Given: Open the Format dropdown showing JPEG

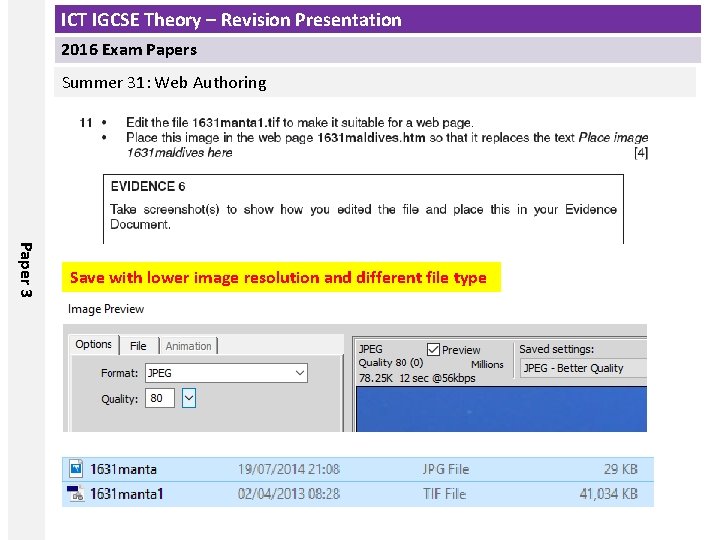Looking at the screenshot, I should 226,373.
